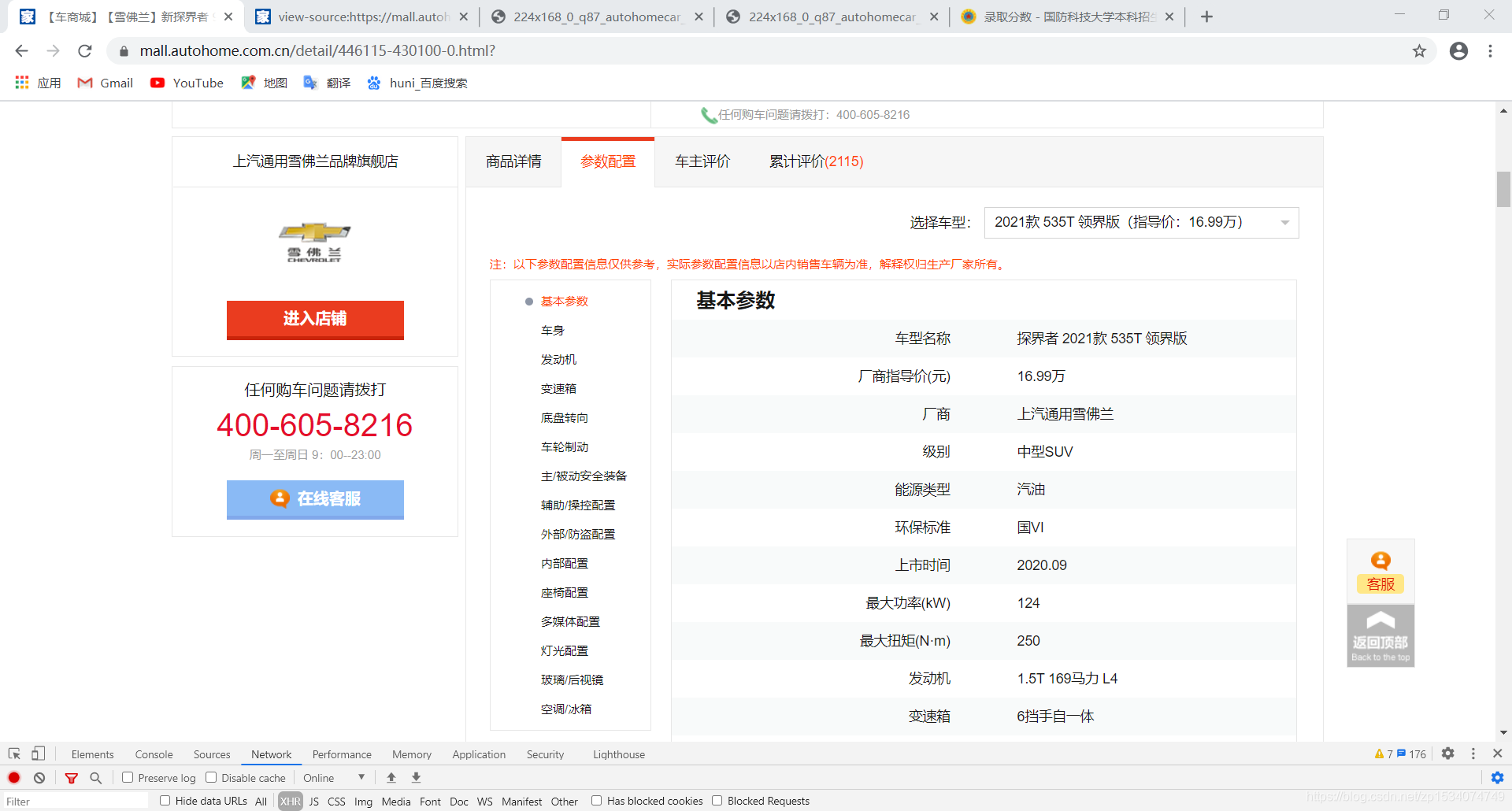Open DevTools settings gear

(1447, 754)
